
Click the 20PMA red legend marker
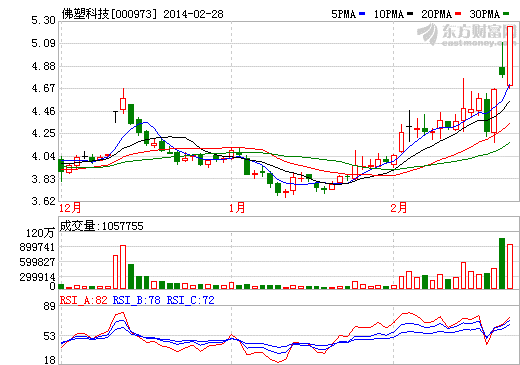pos(458,14)
